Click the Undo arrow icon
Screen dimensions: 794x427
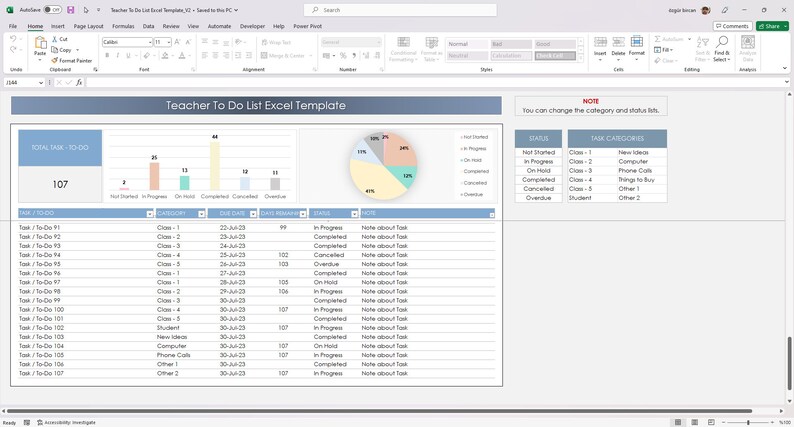click(x=13, y=38)
